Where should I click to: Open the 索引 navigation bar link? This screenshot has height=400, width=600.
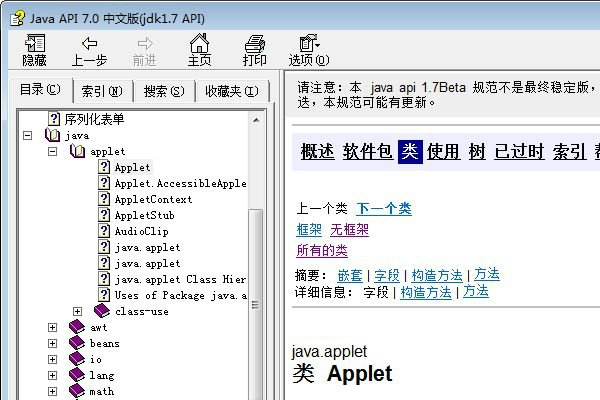pos(569,151)
